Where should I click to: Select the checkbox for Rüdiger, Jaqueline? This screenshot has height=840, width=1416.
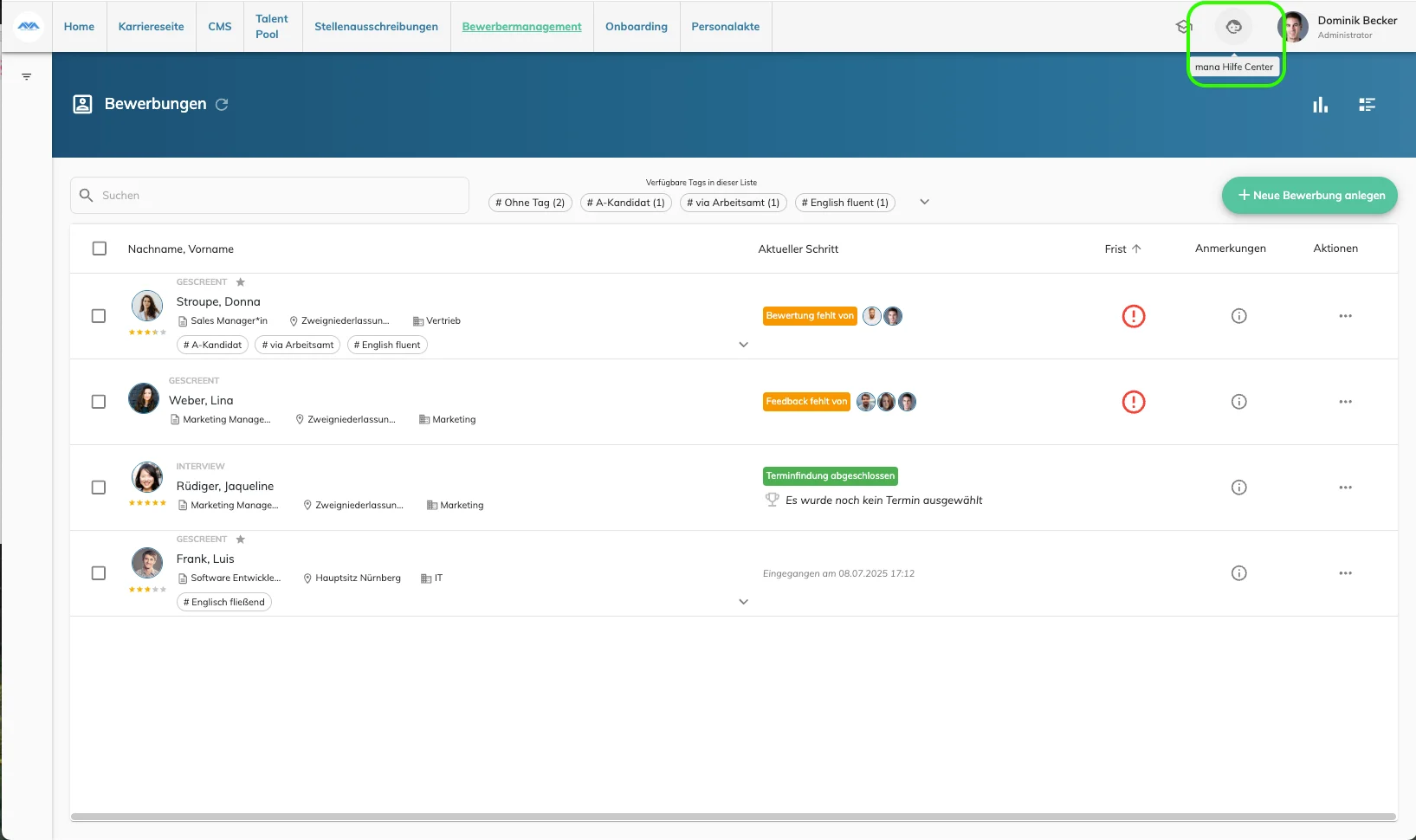[99, 488]
